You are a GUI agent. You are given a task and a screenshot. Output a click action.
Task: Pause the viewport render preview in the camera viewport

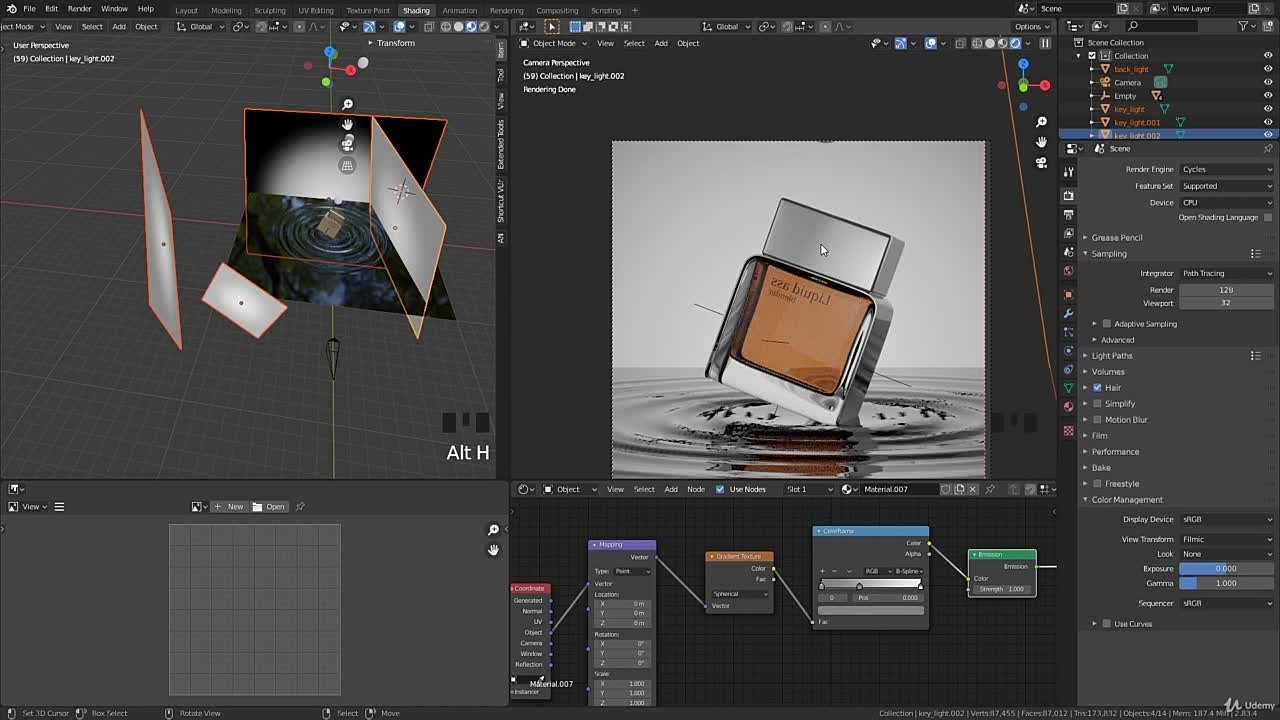pyautogui.click(x=1045, y=43)
